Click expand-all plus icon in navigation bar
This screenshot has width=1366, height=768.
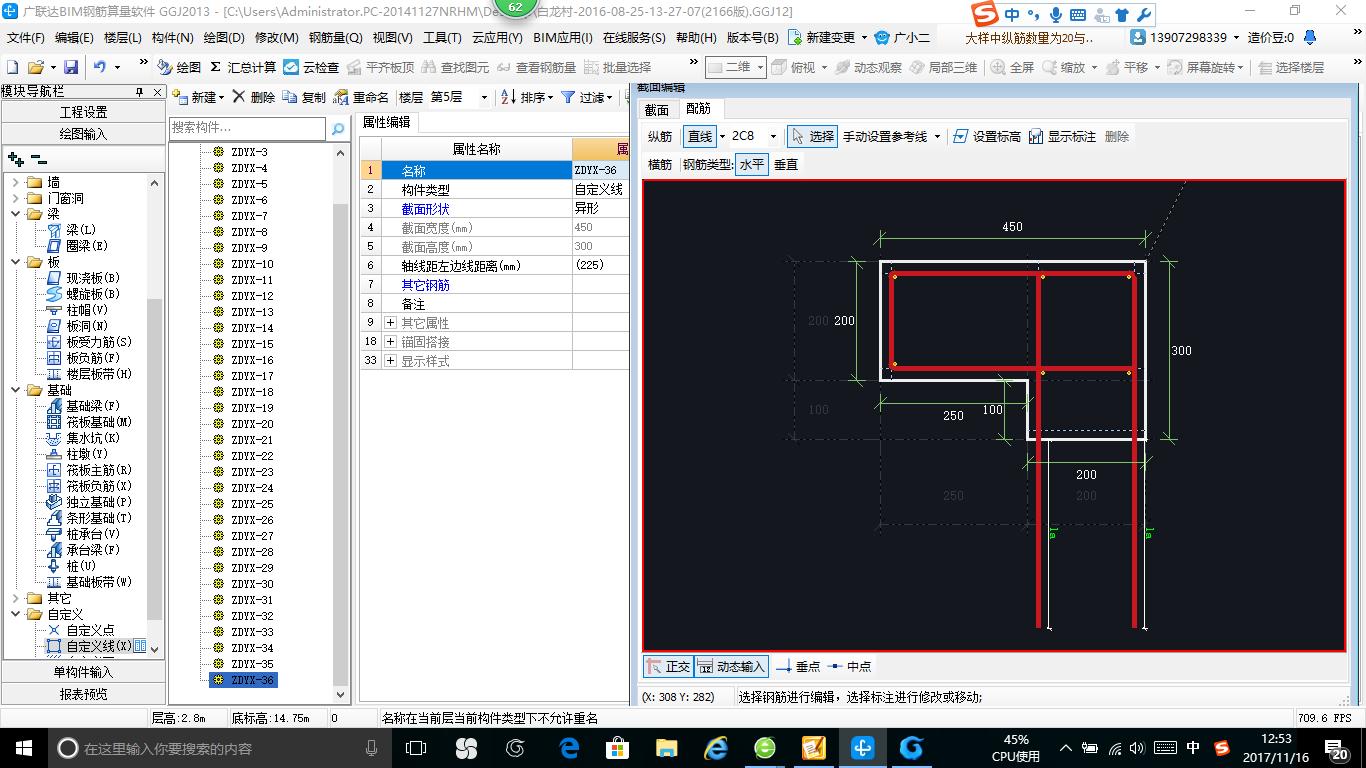[16, 158]
